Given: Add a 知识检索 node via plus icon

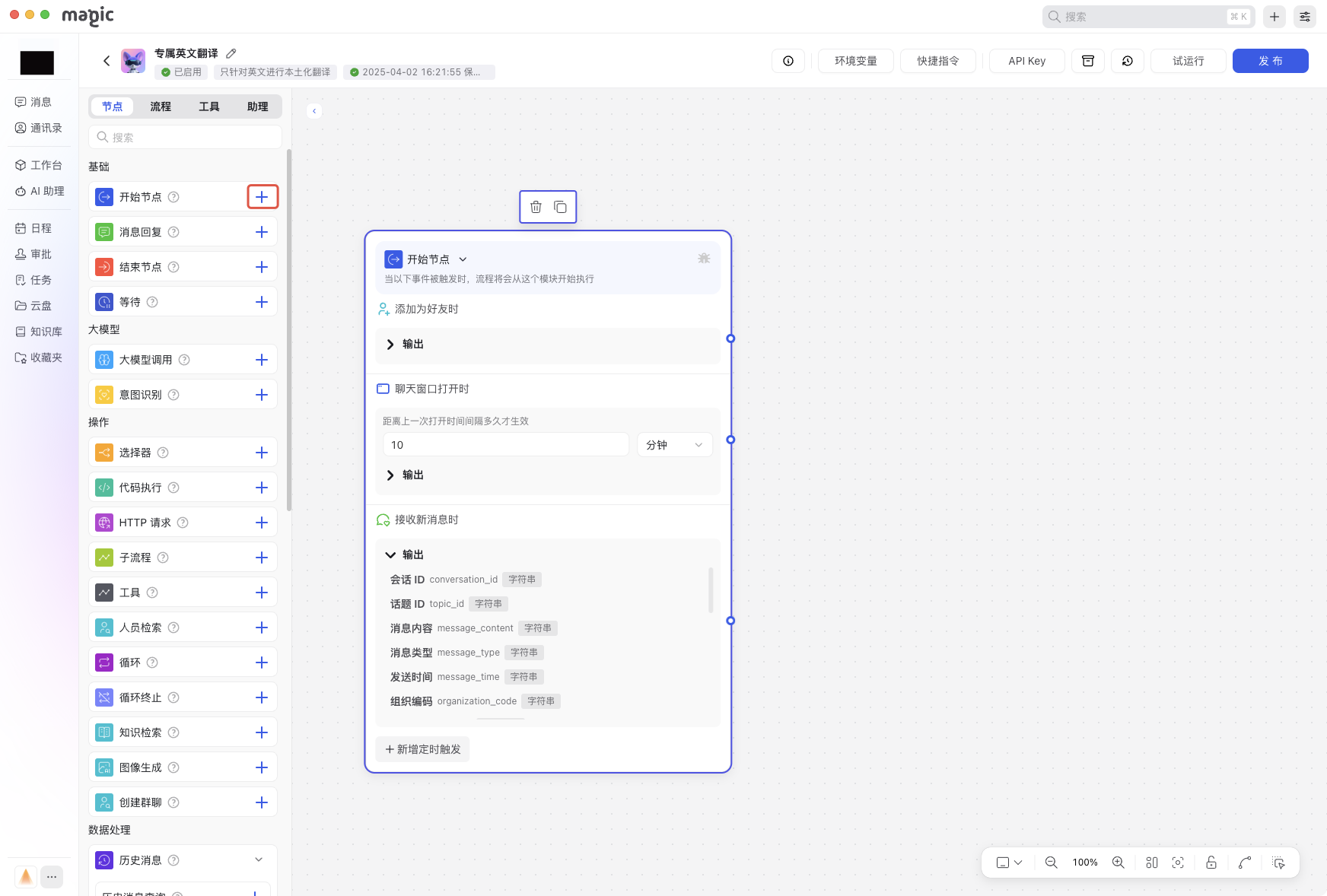Looking at the screenshot, I should (262, 732).
